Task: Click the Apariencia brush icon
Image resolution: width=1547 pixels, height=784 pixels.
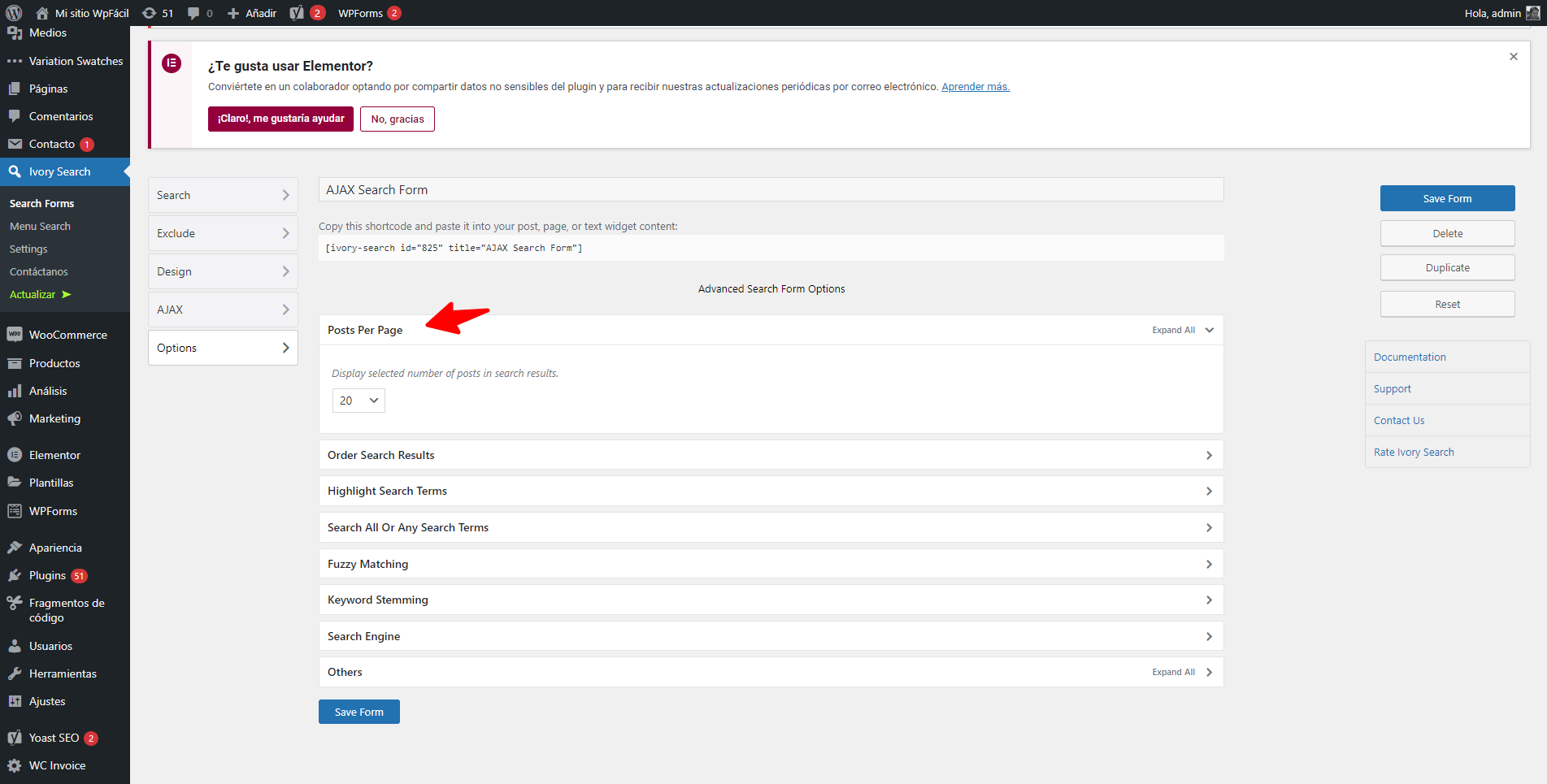Action: tap(15, 548)
